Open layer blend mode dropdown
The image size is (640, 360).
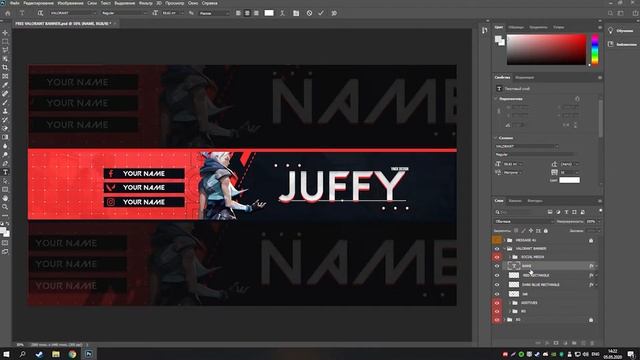point(524,222)
